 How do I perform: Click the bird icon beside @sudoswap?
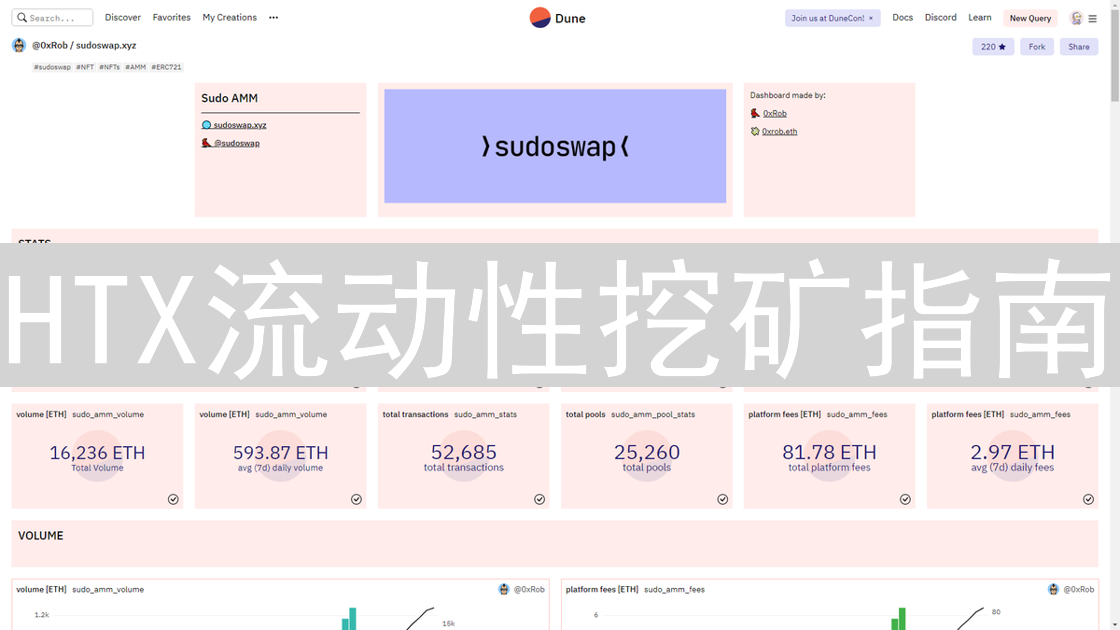point(206,143)
